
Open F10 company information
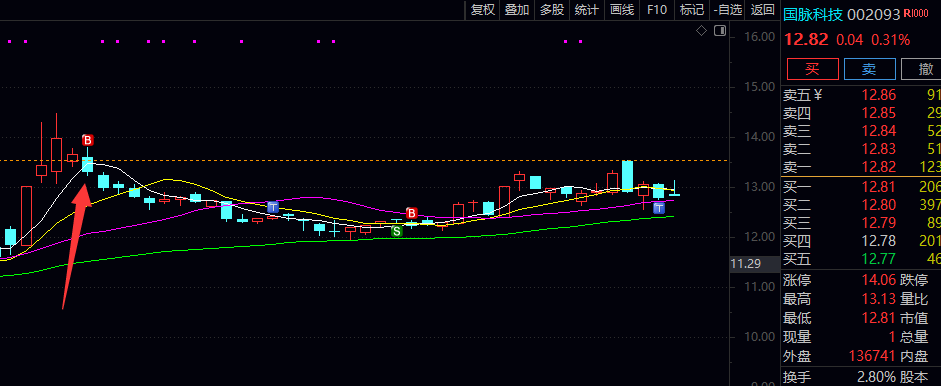tap(657, 9)
